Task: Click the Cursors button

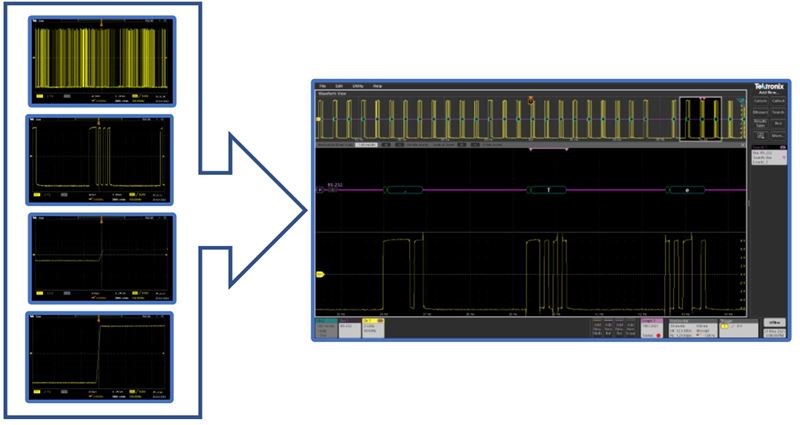Action: (x=759, y=101)
